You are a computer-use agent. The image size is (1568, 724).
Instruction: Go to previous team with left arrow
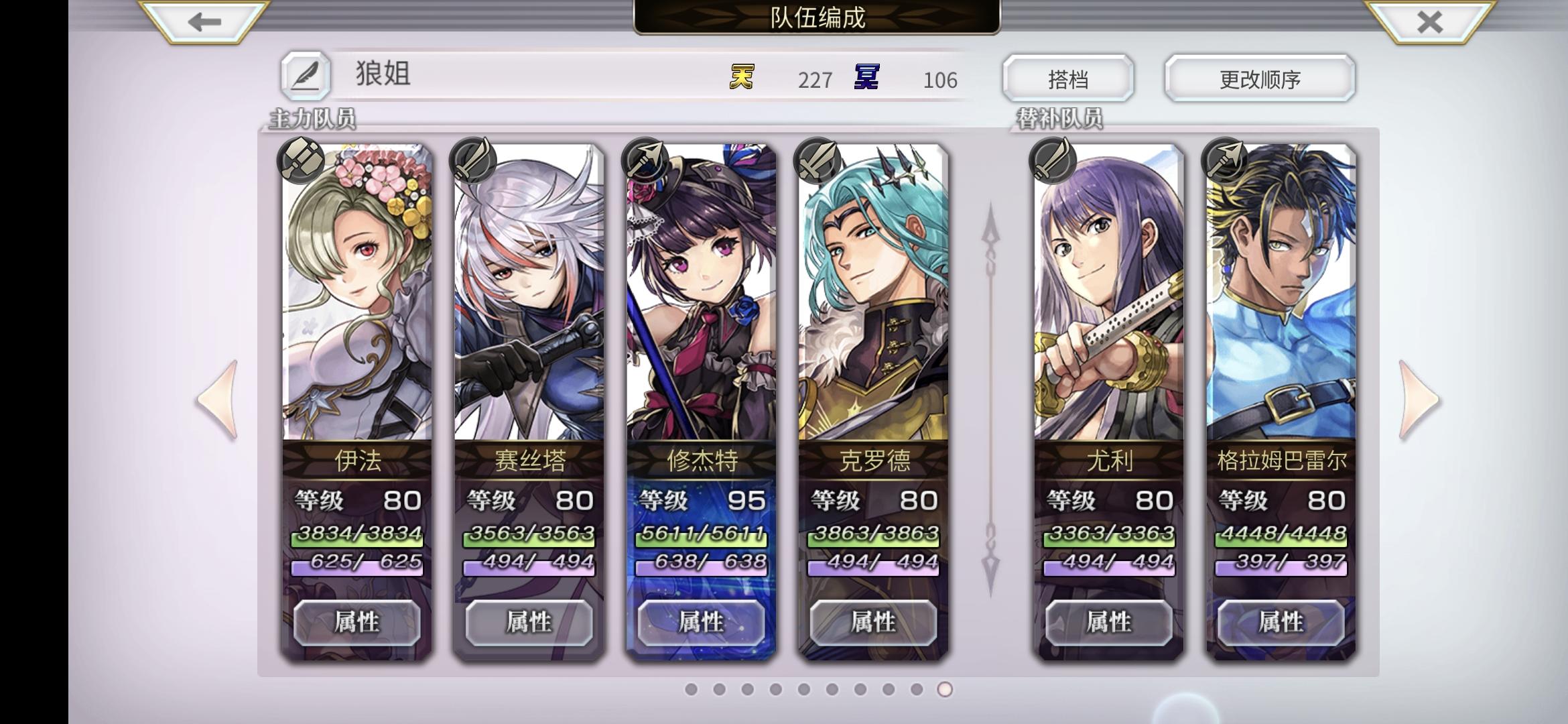tap(217, 400)
